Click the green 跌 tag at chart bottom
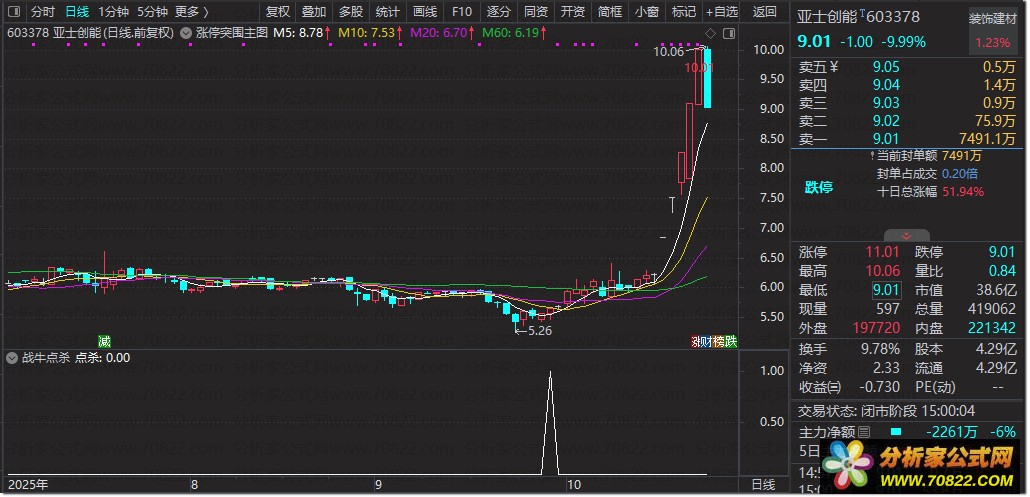This screenshot has width=1030, height=497. 731,341
